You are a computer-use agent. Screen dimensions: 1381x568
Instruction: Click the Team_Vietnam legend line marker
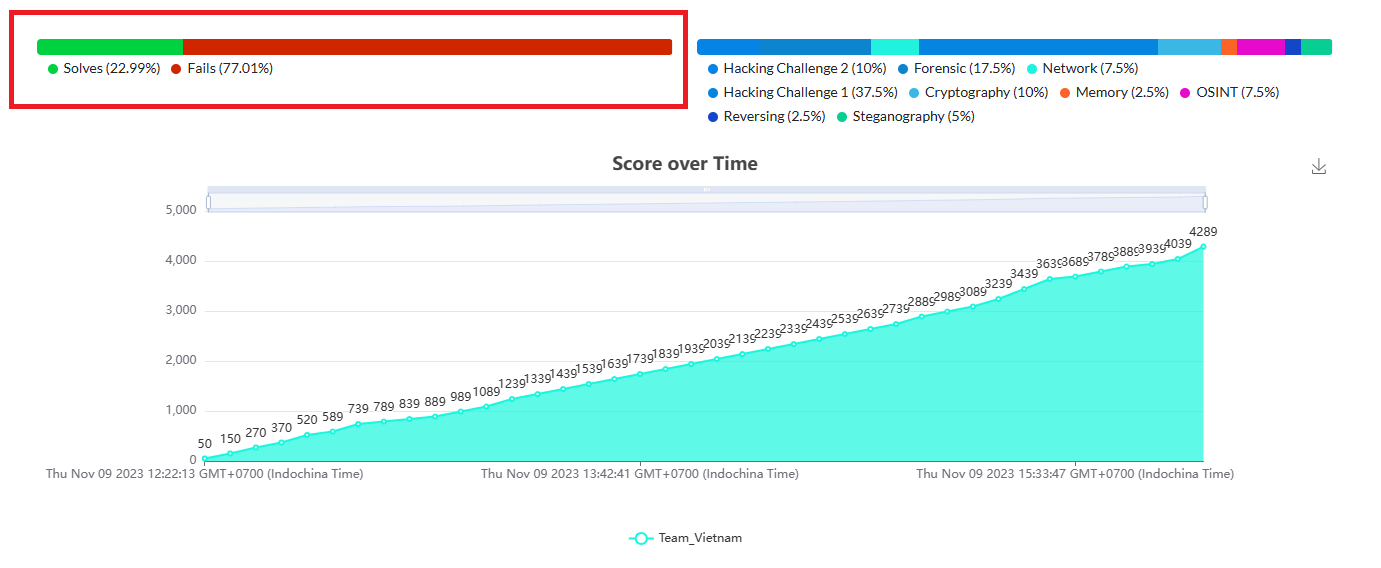coord(641,538)
